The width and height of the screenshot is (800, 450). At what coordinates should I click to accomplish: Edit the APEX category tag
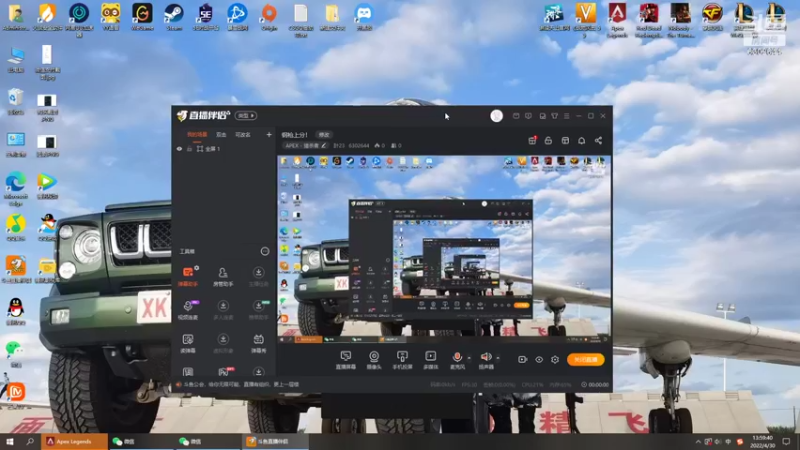pyautogui.click(x=305, y=145)
